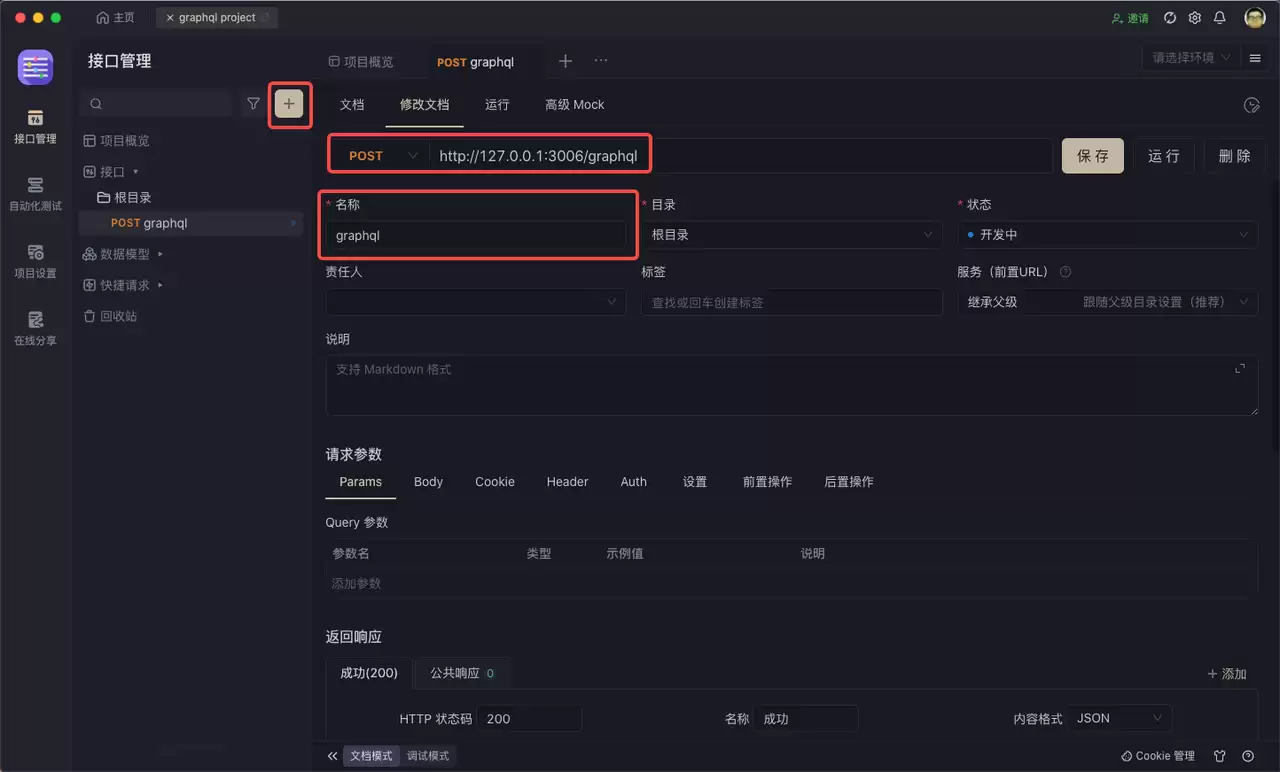The width and height of the screenshot is (1280, 772).
Task: Click 邀请 invite button
Action: tap(1130, 18)
